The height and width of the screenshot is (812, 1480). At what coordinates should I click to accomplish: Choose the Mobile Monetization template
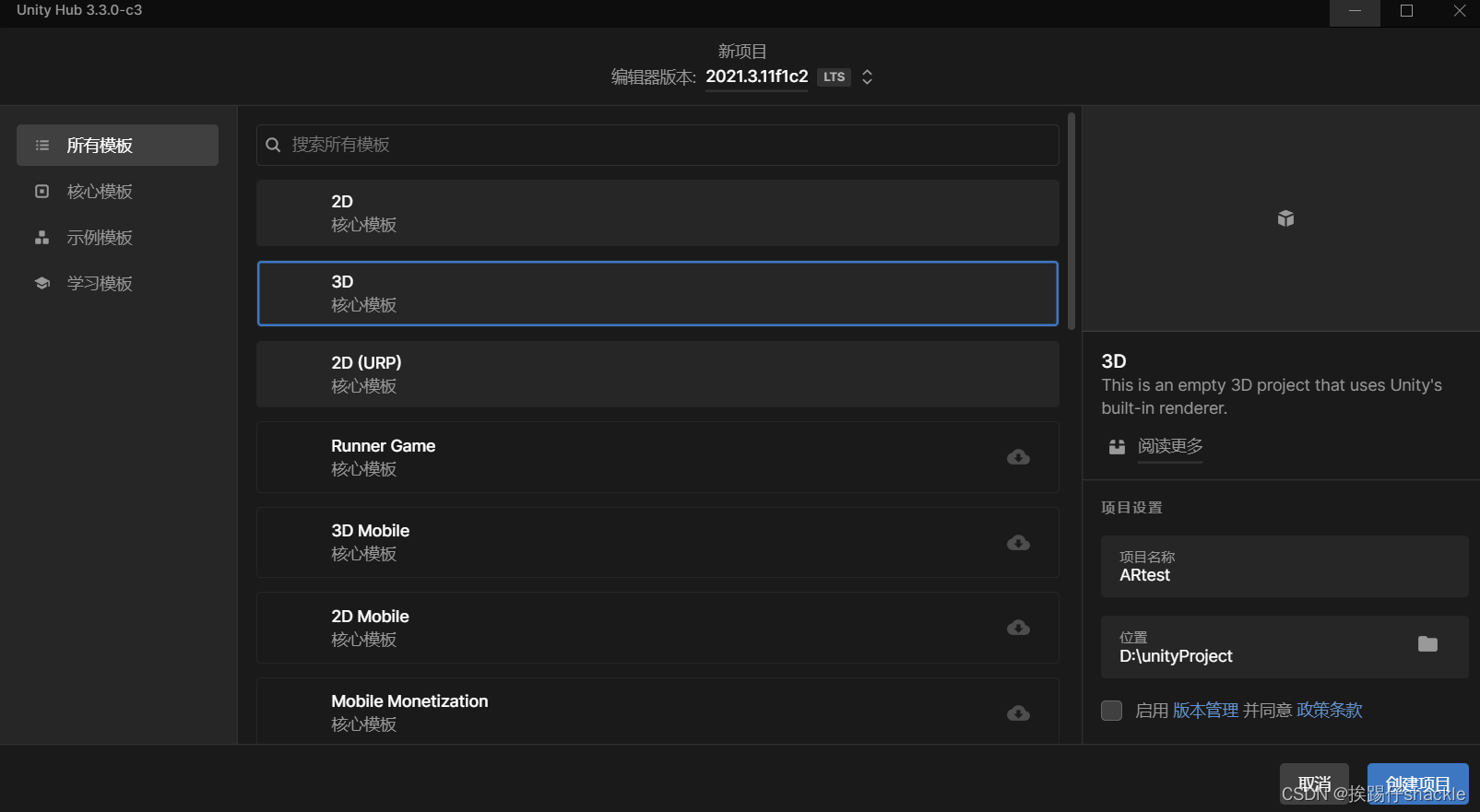pos(657,712)
